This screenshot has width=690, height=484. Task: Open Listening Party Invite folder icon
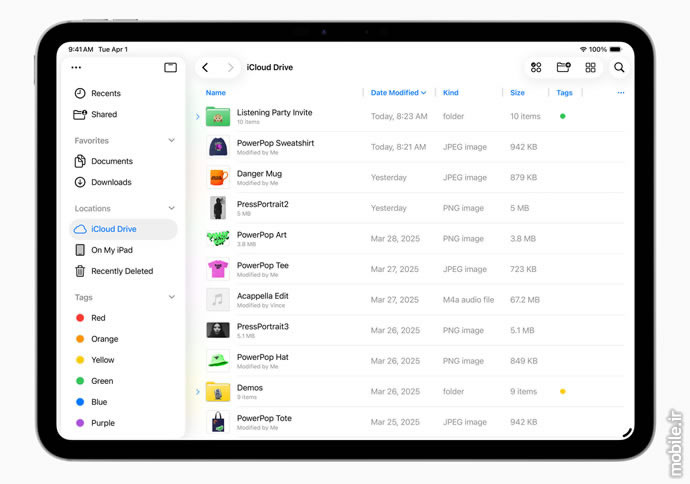[218, 116]
